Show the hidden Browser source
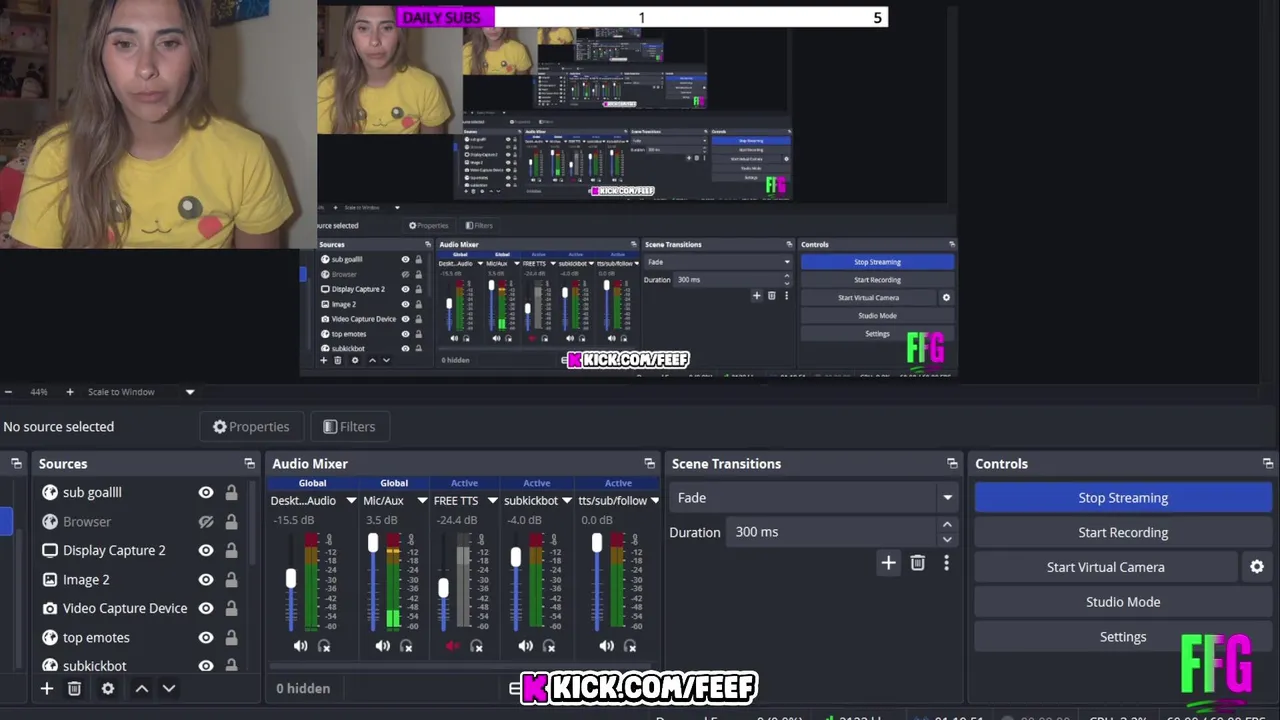Screen dimensions: 1280x720 tap(206, 522)
